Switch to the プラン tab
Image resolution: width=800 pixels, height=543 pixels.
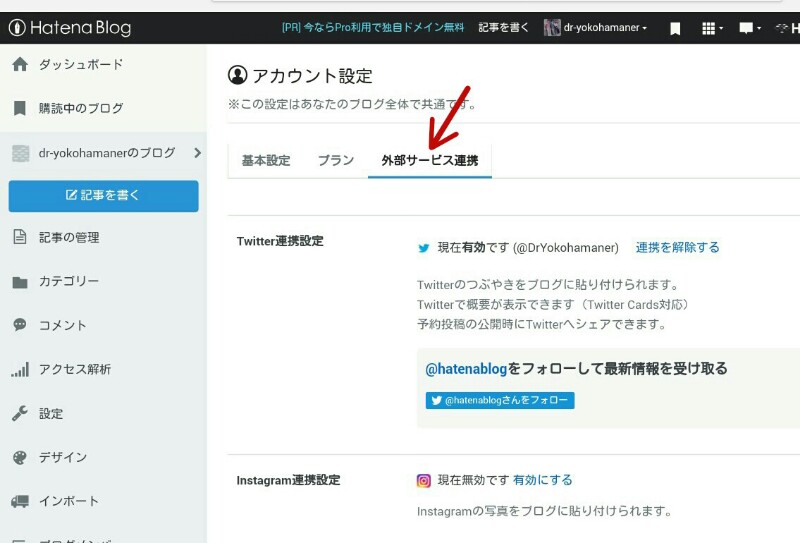(x=336, y=160)
